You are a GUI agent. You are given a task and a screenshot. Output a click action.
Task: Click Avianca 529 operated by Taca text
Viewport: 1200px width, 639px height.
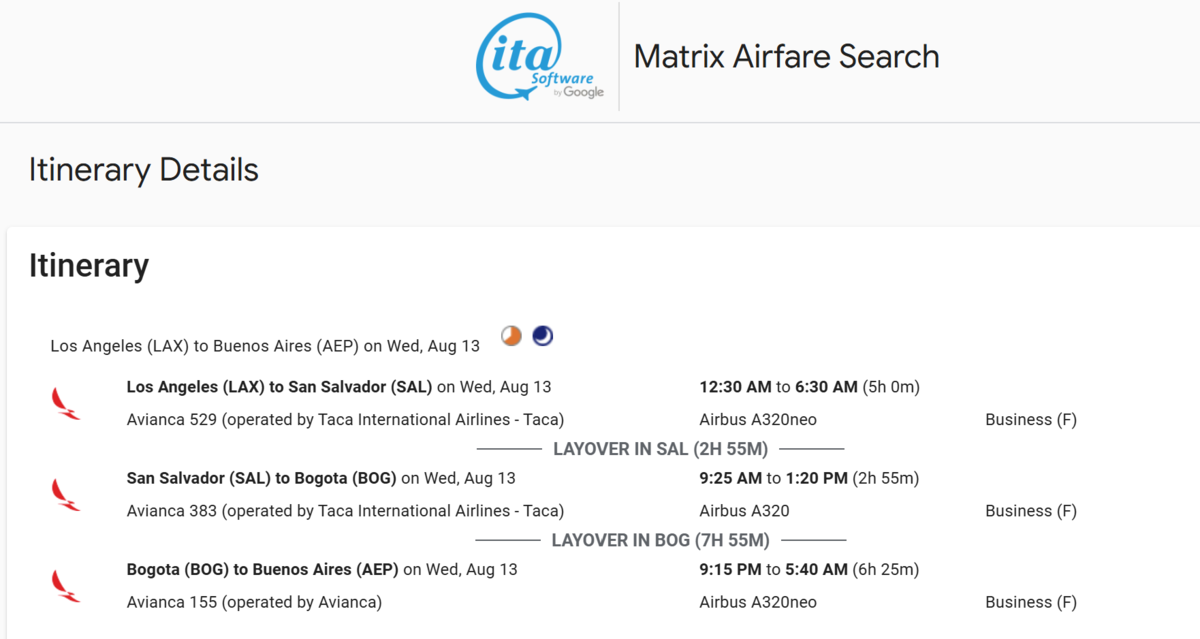click(345, 420)
